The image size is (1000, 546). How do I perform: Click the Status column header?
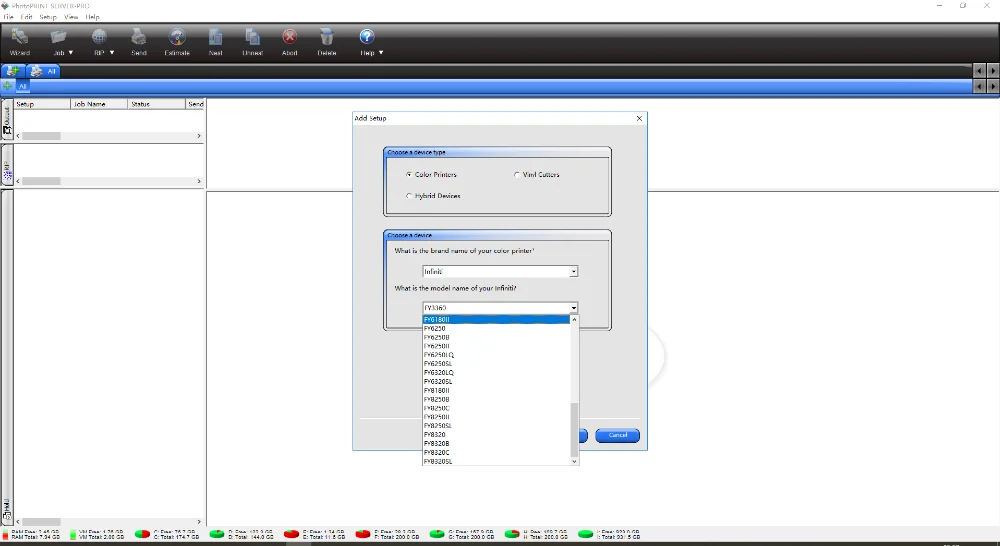click(156, 103)
